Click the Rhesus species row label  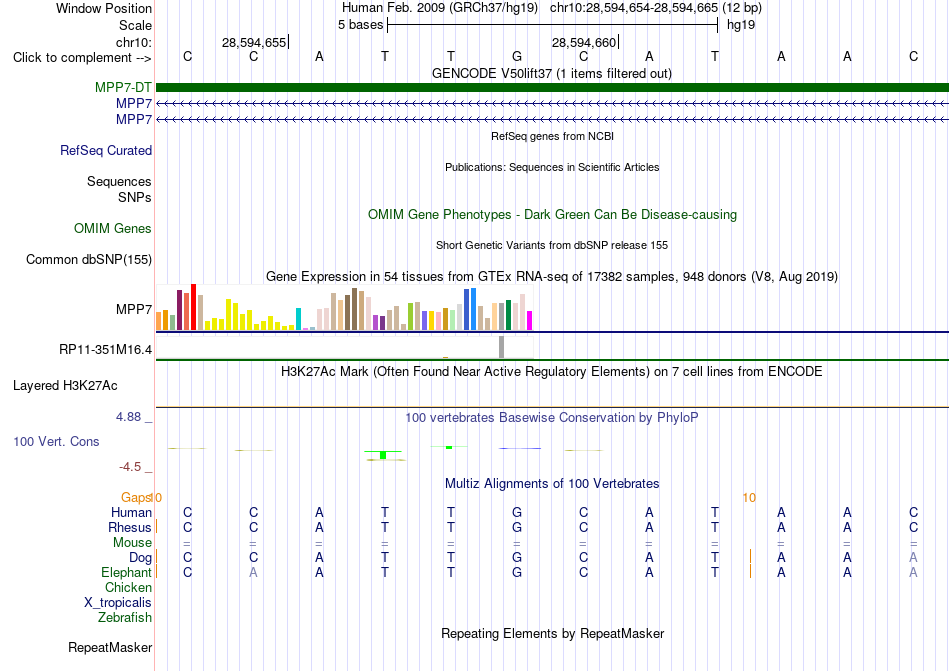pyautogui.click(x=130, y=527)
